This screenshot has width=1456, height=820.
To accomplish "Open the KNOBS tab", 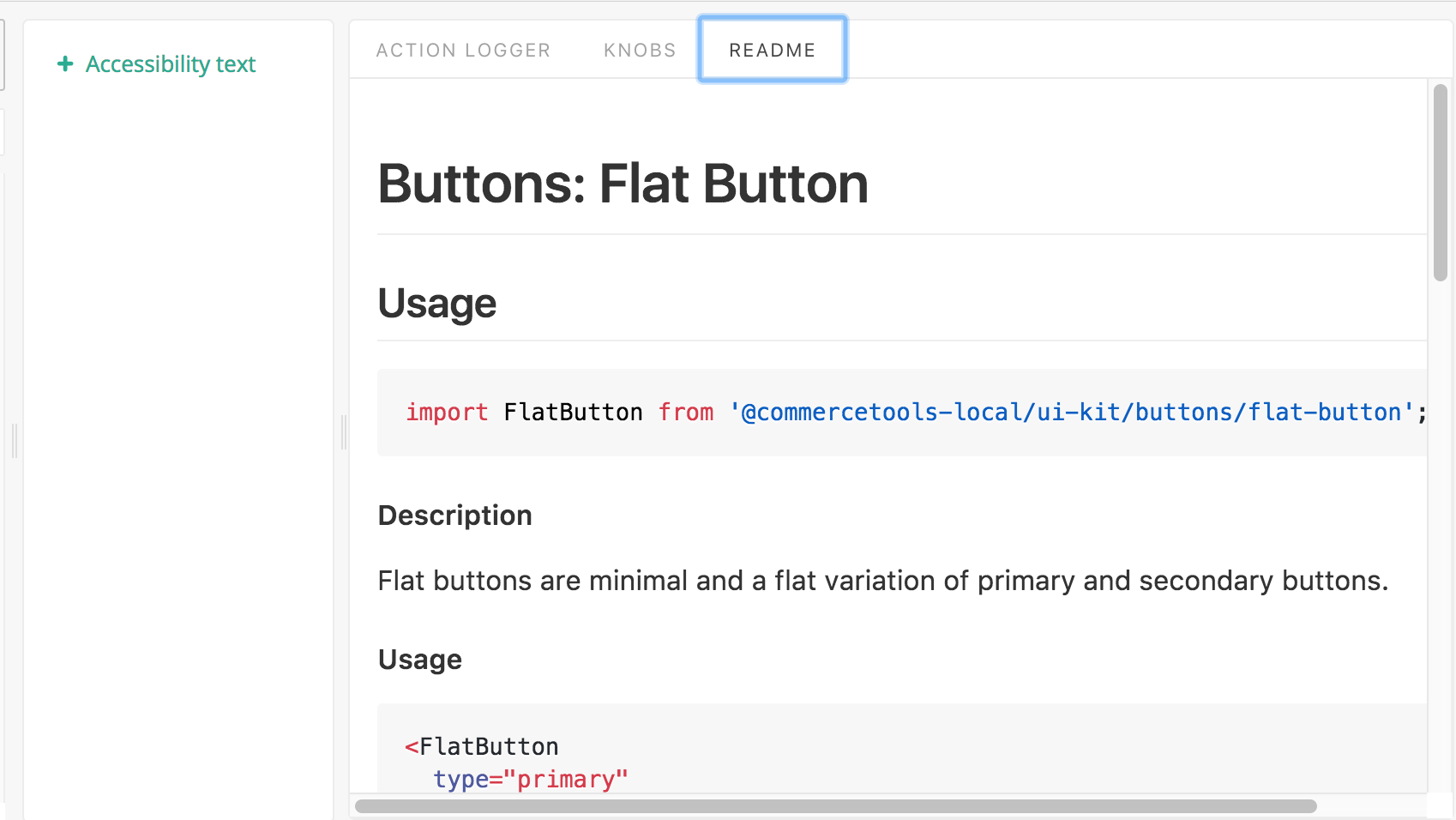I will pyautogui.click(x=640, y=51).
